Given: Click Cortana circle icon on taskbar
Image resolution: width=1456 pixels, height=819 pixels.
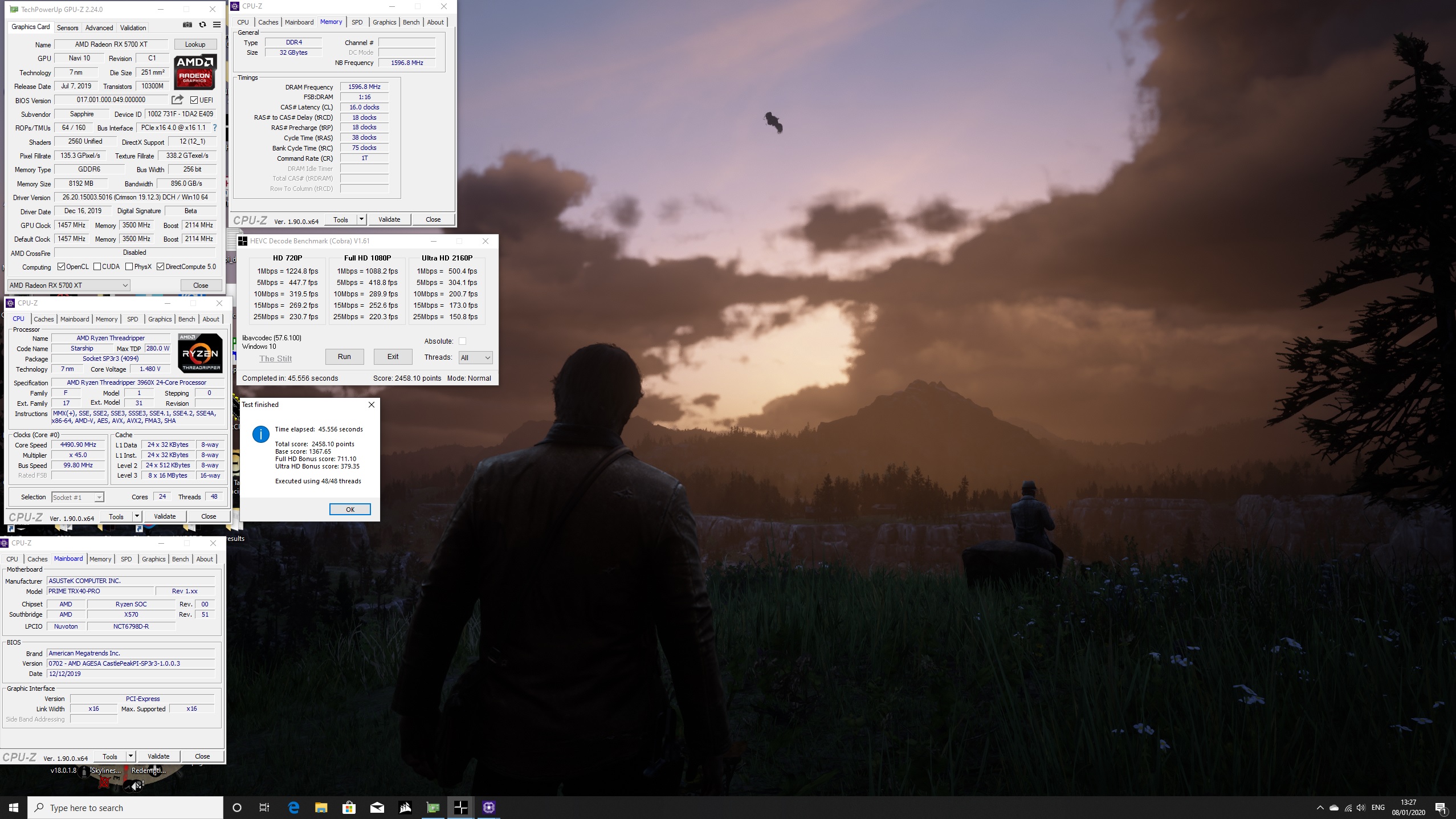Looking at the screenshot, I should pyautogui.click(x=237, y=808).
